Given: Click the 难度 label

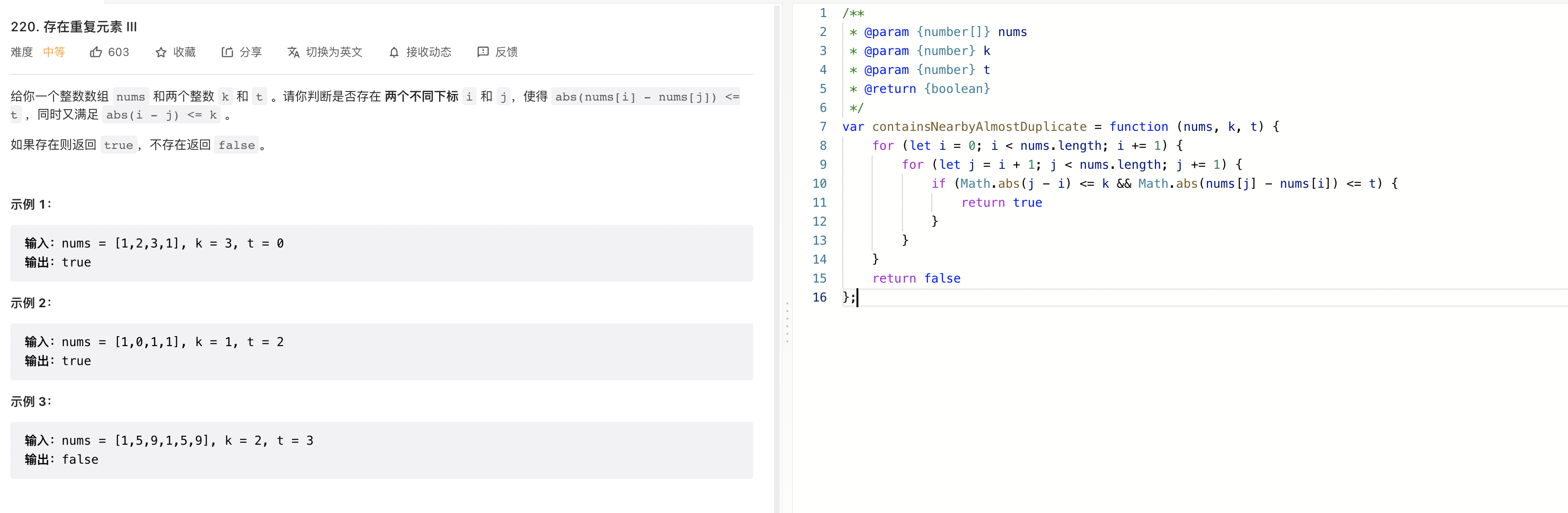Looking at the screenshot, I should 22,53.
